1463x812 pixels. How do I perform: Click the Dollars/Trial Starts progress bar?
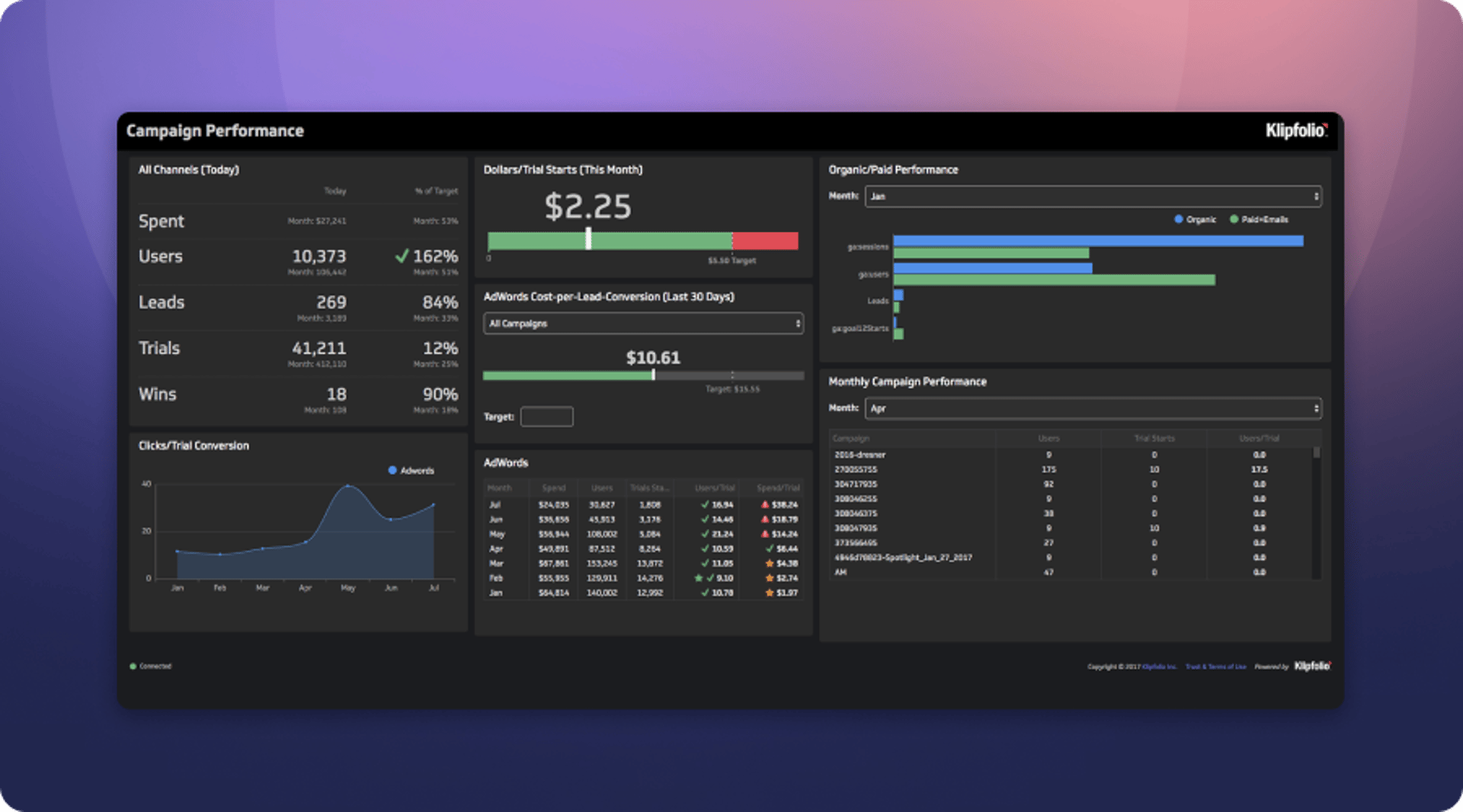[644, 241]
